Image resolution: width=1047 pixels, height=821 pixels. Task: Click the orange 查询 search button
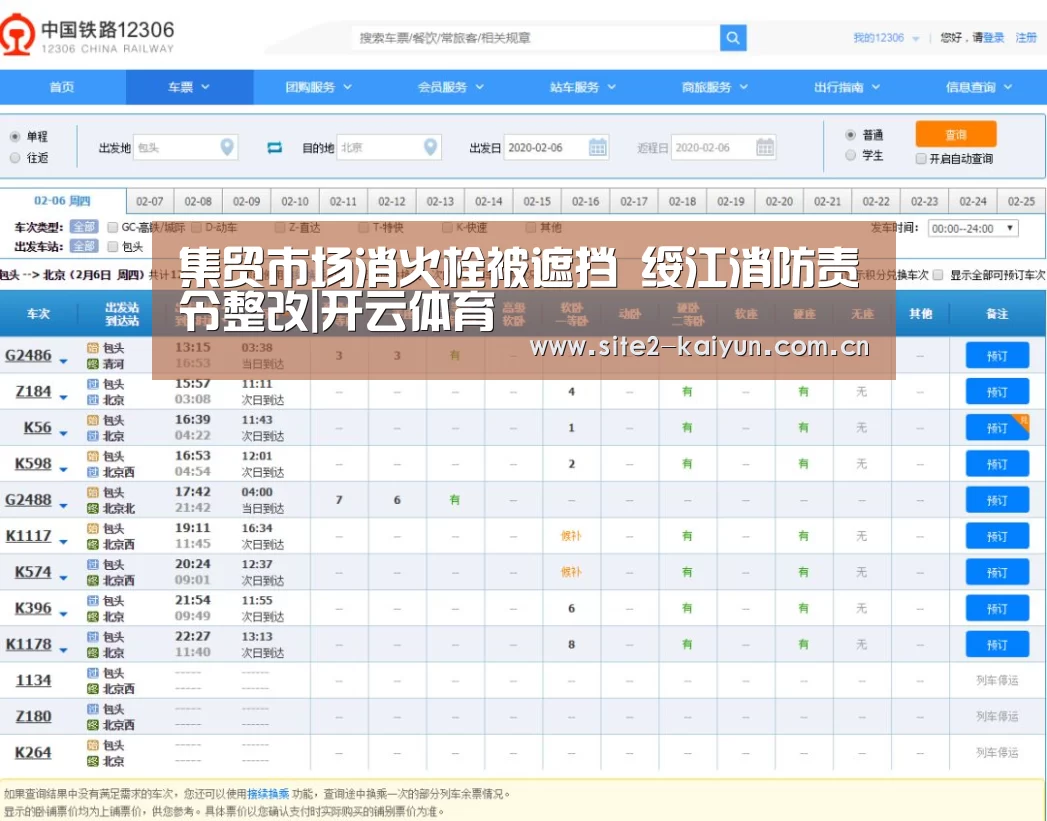[956, 134]
